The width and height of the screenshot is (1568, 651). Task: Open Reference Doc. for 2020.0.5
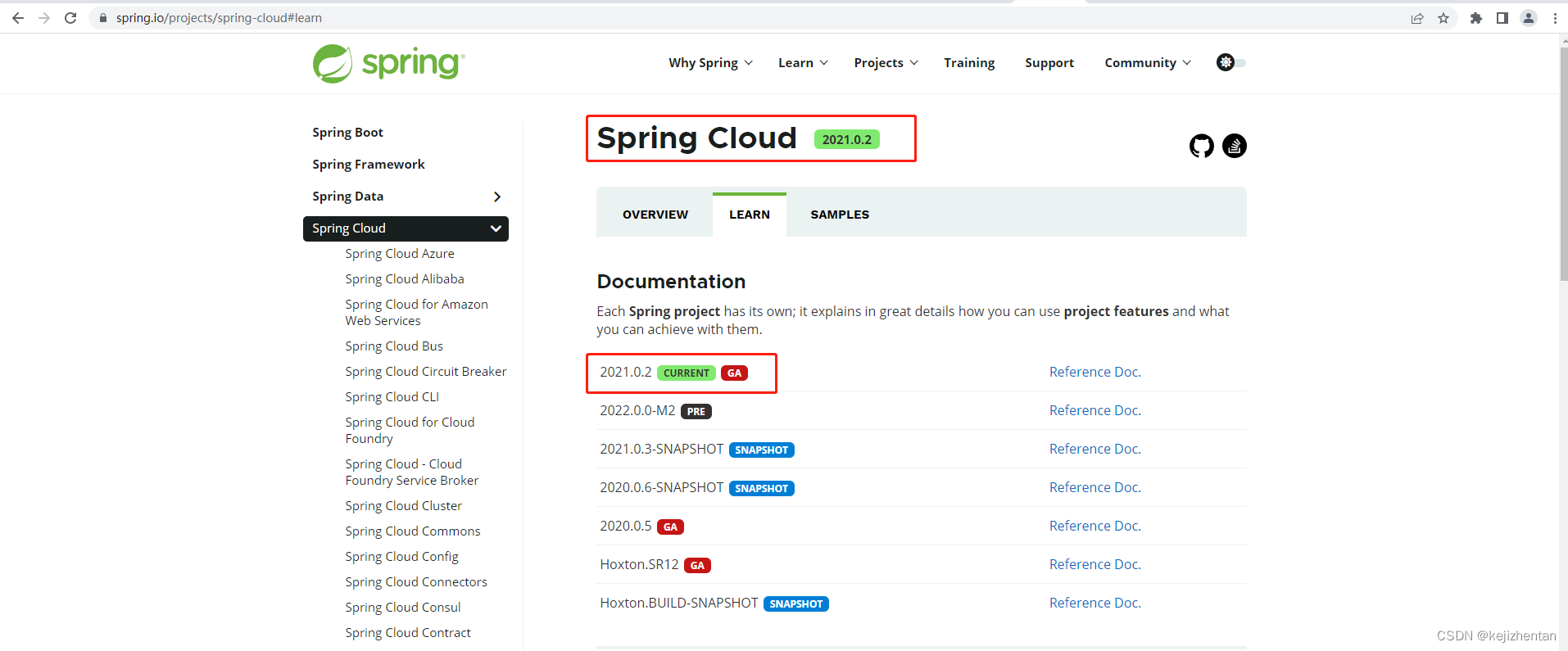pyautogui.click(x=1095, y=526)
